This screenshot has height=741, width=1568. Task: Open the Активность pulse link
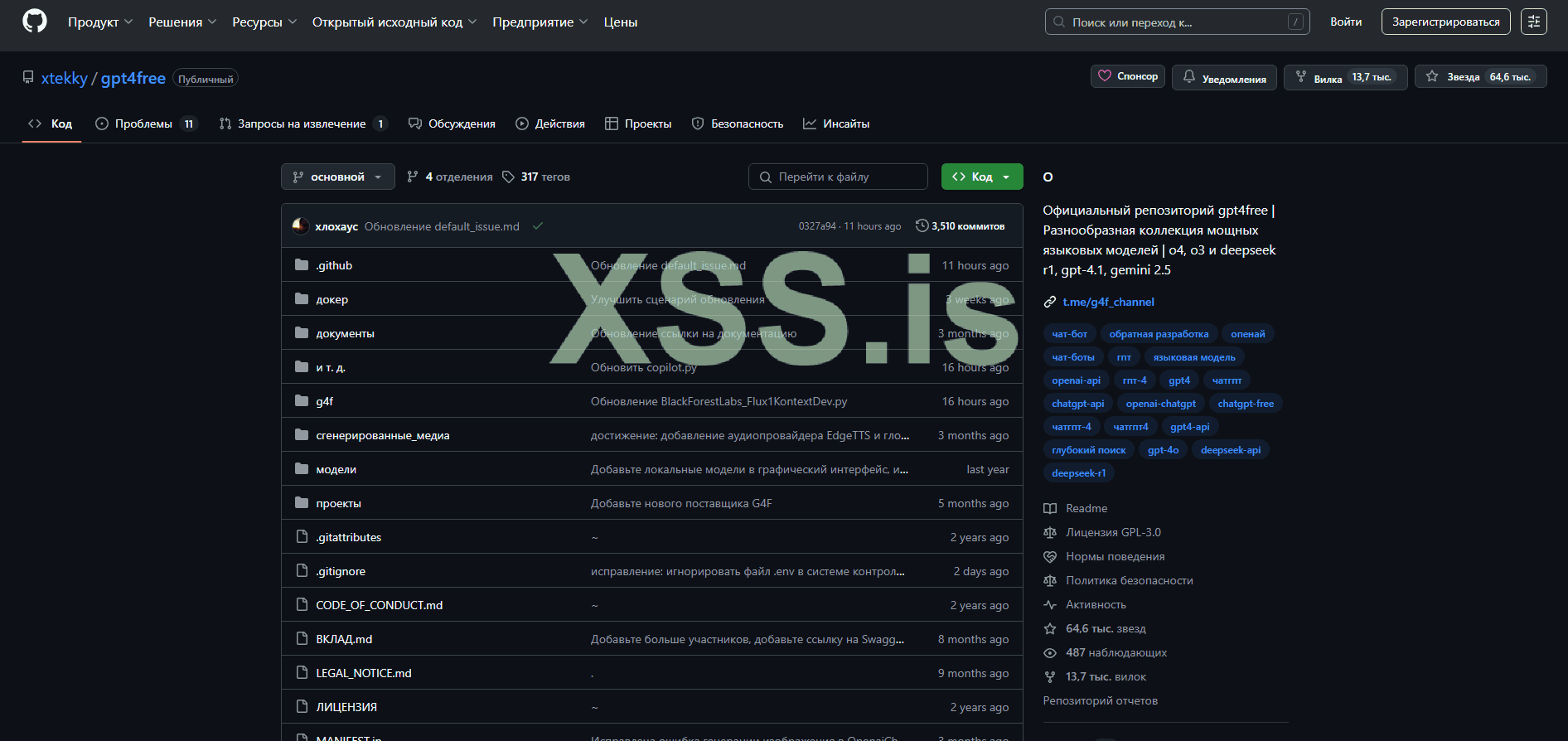[x=1096, y=604]
